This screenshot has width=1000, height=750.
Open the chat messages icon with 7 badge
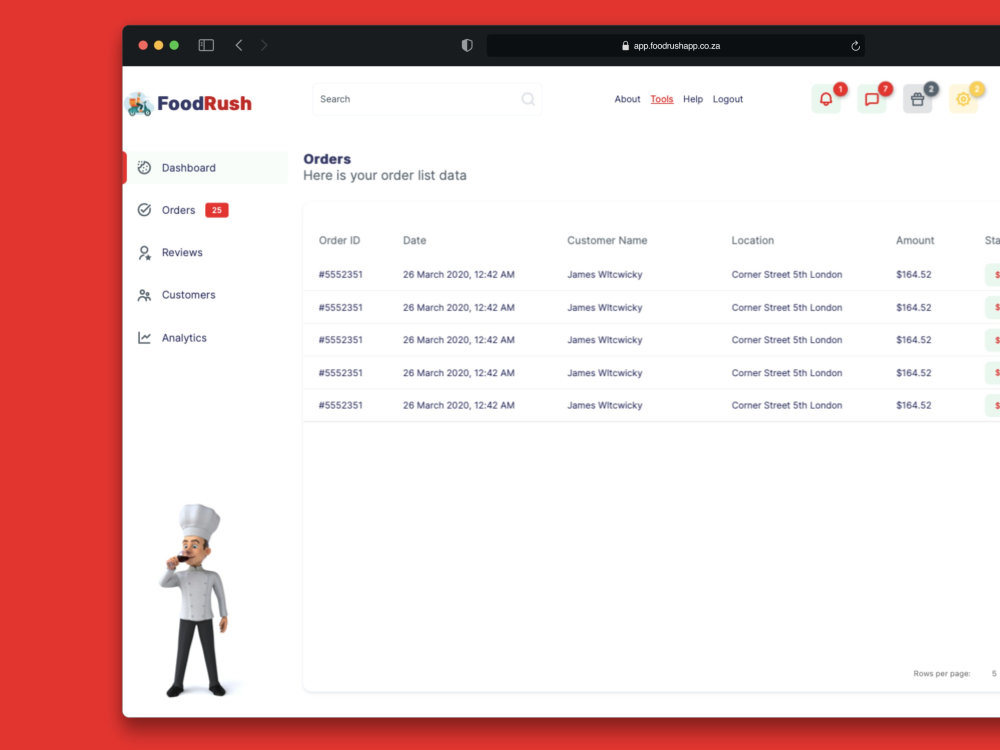coord(871,98)
